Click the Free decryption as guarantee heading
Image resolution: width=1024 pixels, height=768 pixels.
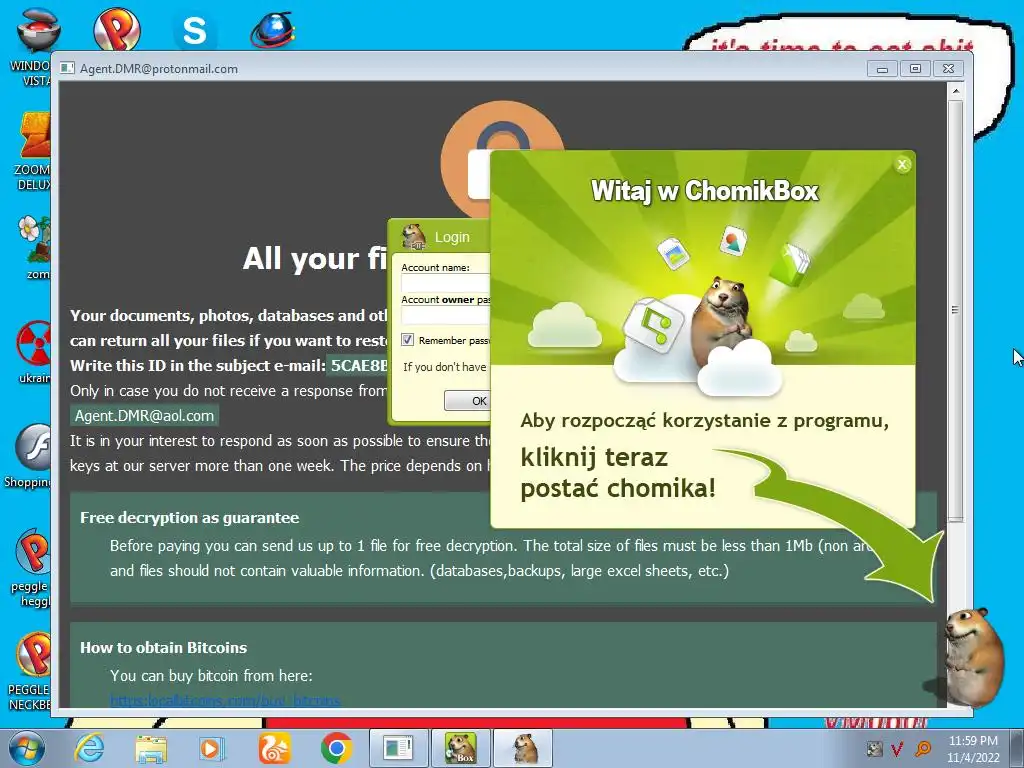[x=189, y=518]
